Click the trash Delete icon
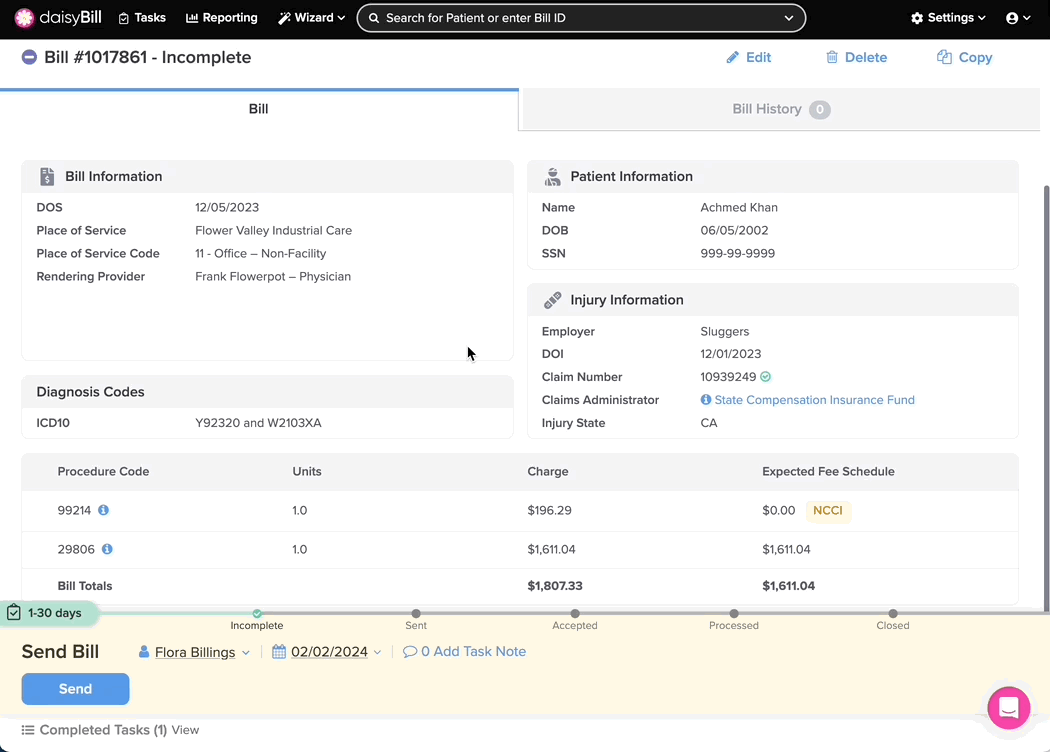Viewport: 1050px width, 752px height. (832, 58)
